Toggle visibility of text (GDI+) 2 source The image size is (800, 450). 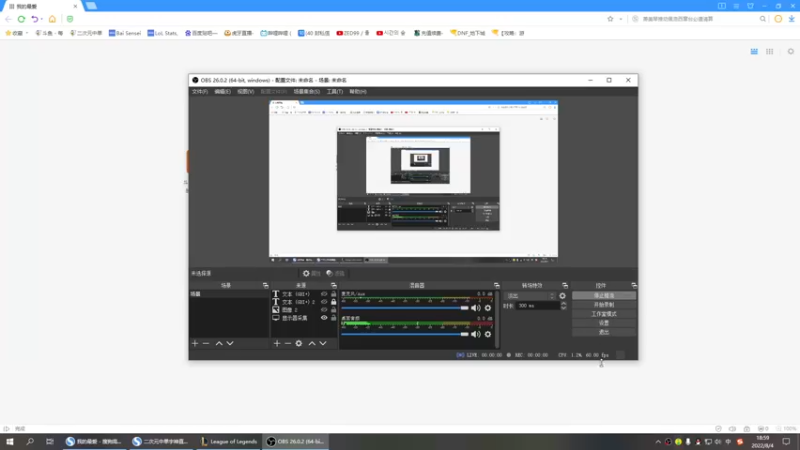click(324, 302)
